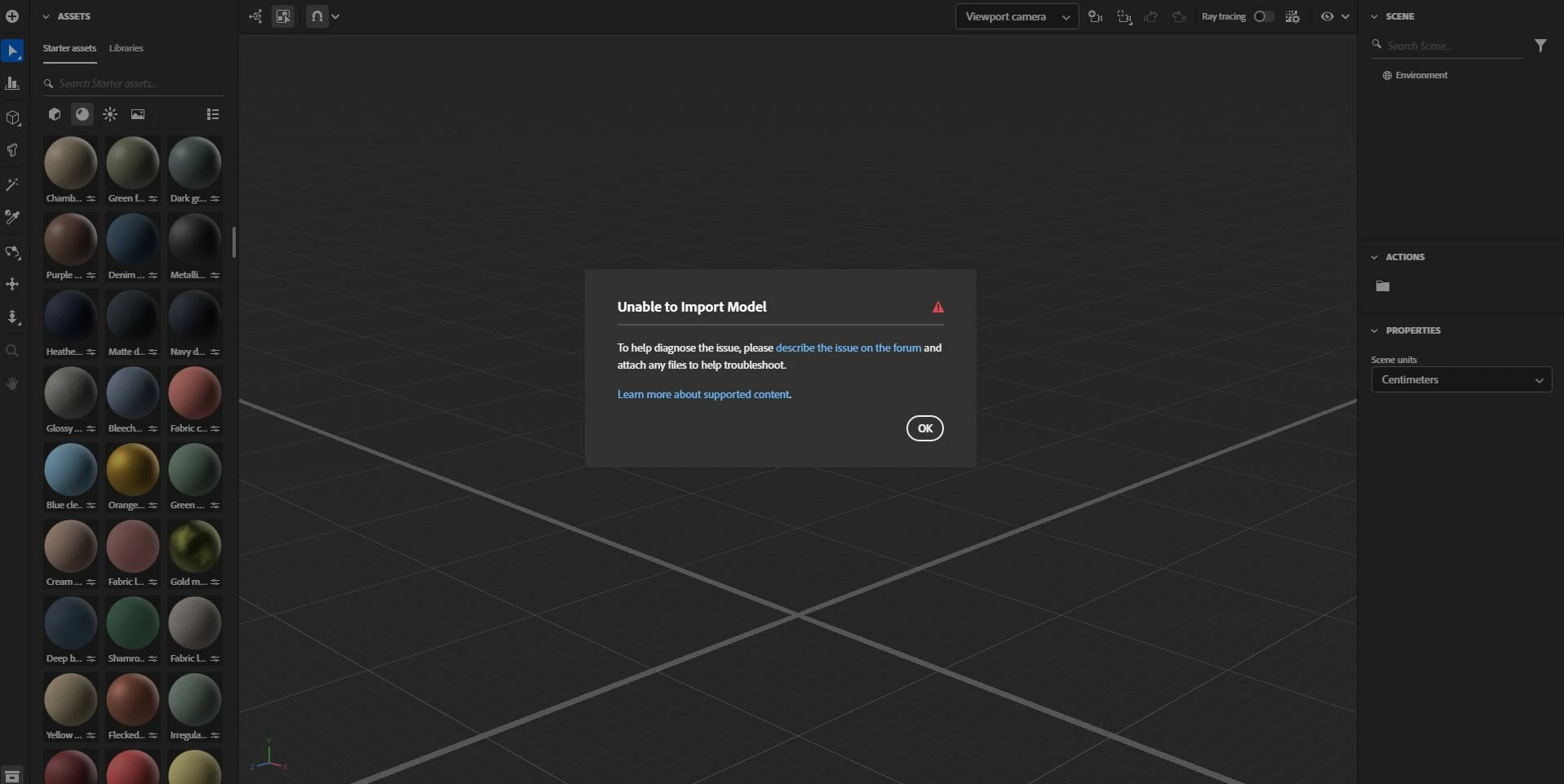The height and width of the screenshot is (784, 1564).
Task: Click the plus add-to-scene icon
Action: 12,16
